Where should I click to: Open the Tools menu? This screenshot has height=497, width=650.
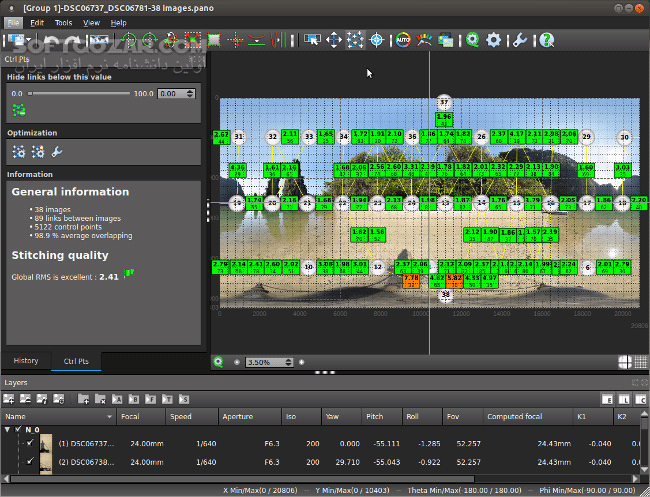63,21
